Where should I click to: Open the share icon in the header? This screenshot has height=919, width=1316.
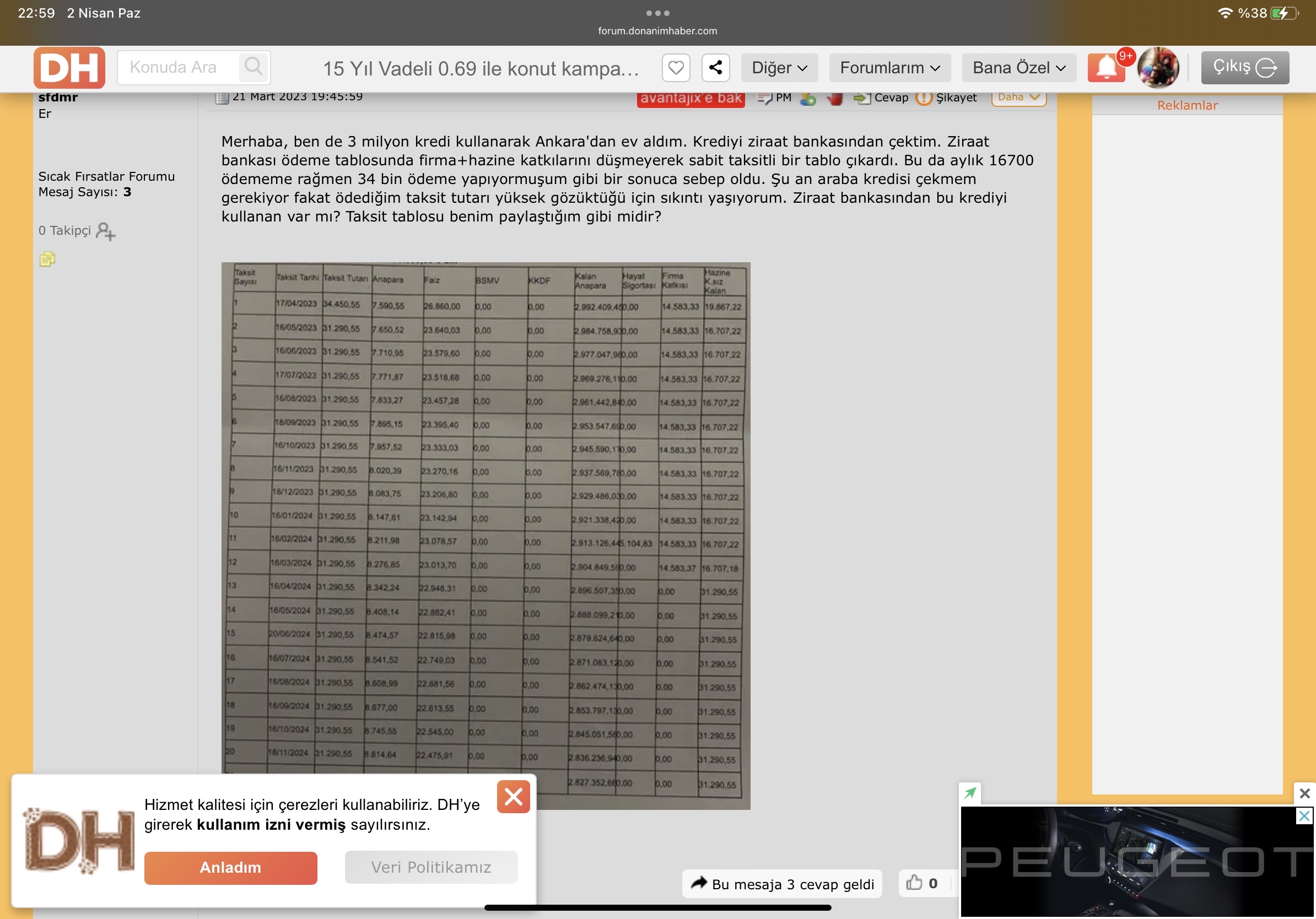coord(715,68)
